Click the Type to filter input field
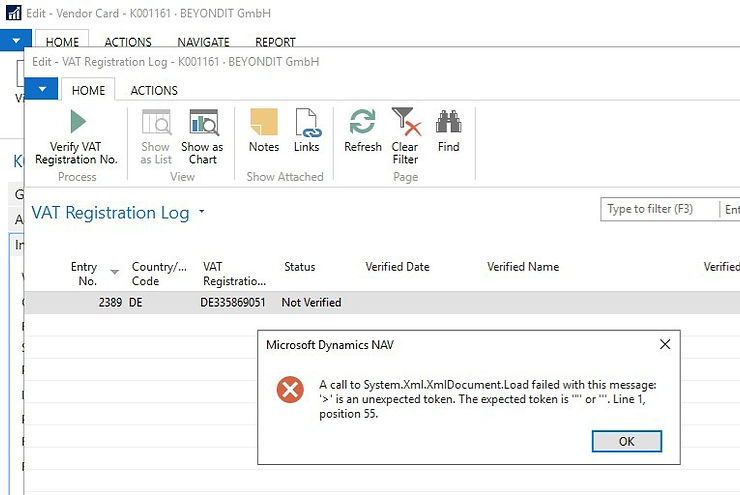The width and height of the screenshot is (740, 495). coord(660,209)
